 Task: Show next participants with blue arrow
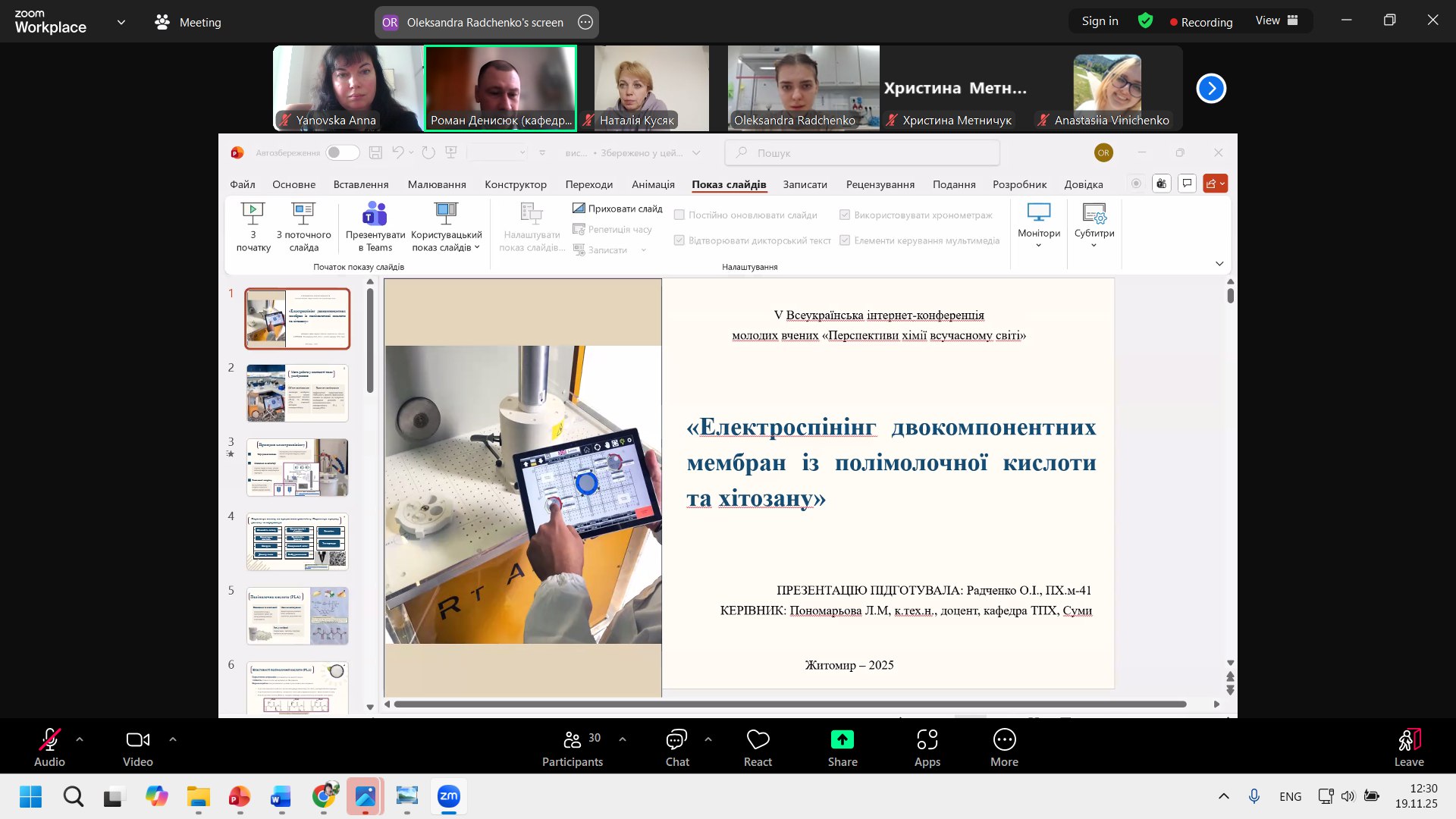coord(1211,89)
